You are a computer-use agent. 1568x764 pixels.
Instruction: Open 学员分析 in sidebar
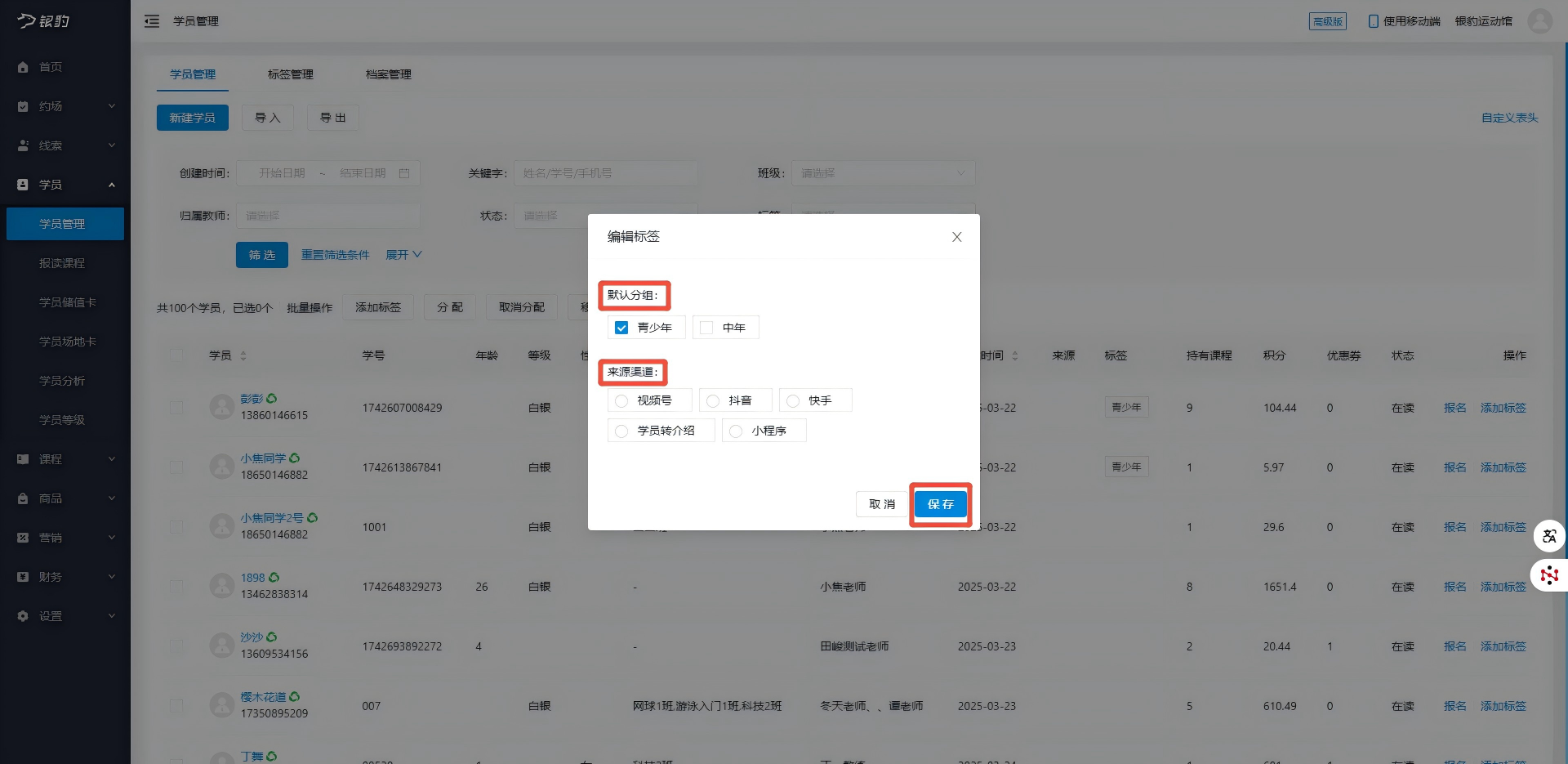[62, 381]
